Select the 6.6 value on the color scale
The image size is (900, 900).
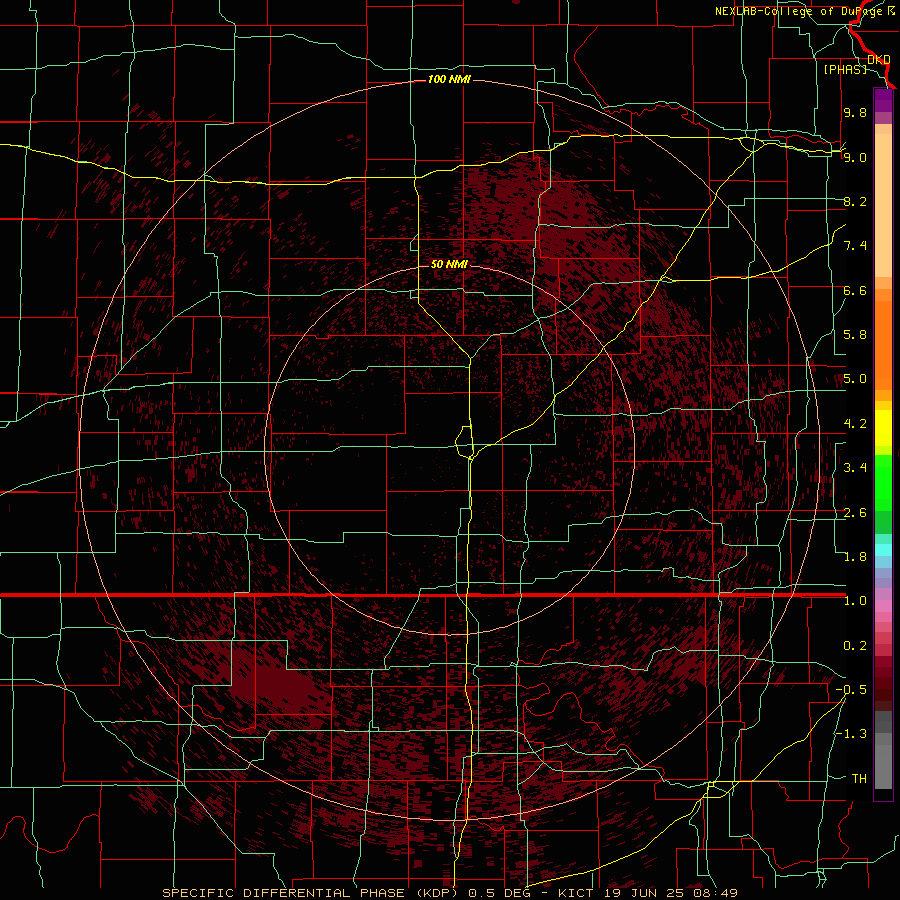(855, 290)
